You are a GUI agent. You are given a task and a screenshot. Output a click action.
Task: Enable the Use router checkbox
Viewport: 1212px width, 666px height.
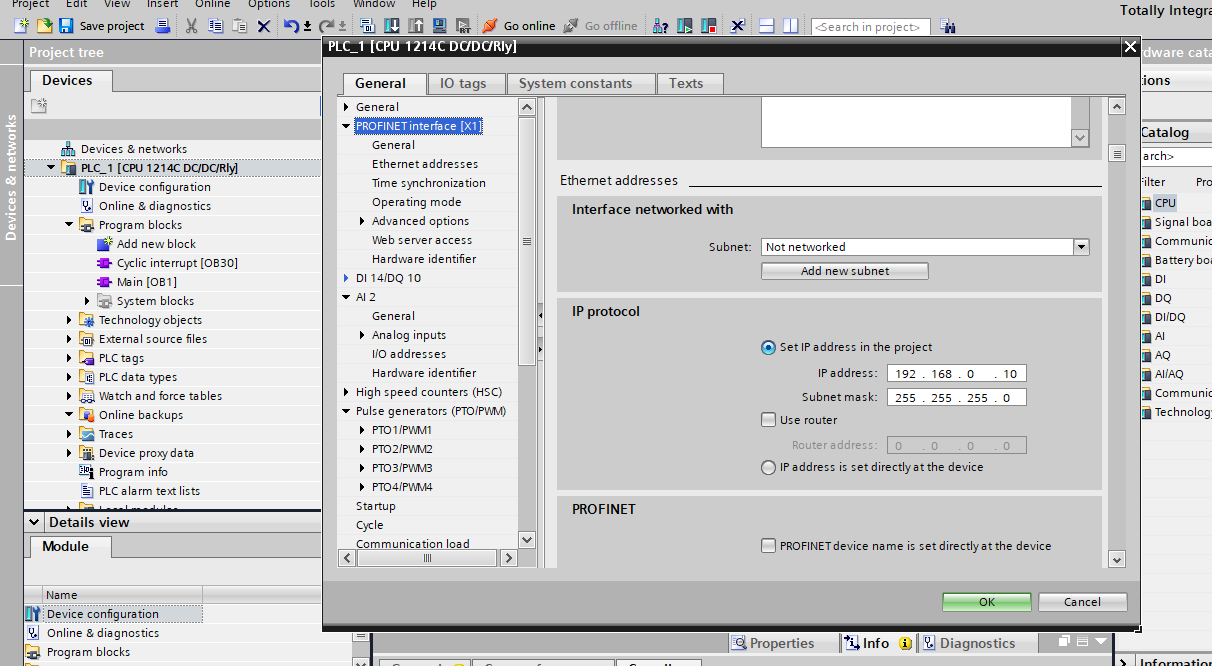point(768,420)
